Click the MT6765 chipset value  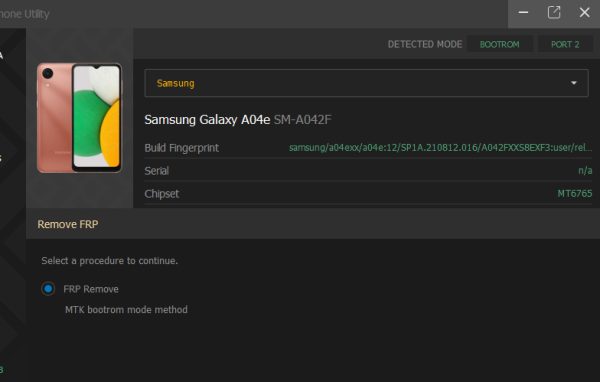pos(575,193)
